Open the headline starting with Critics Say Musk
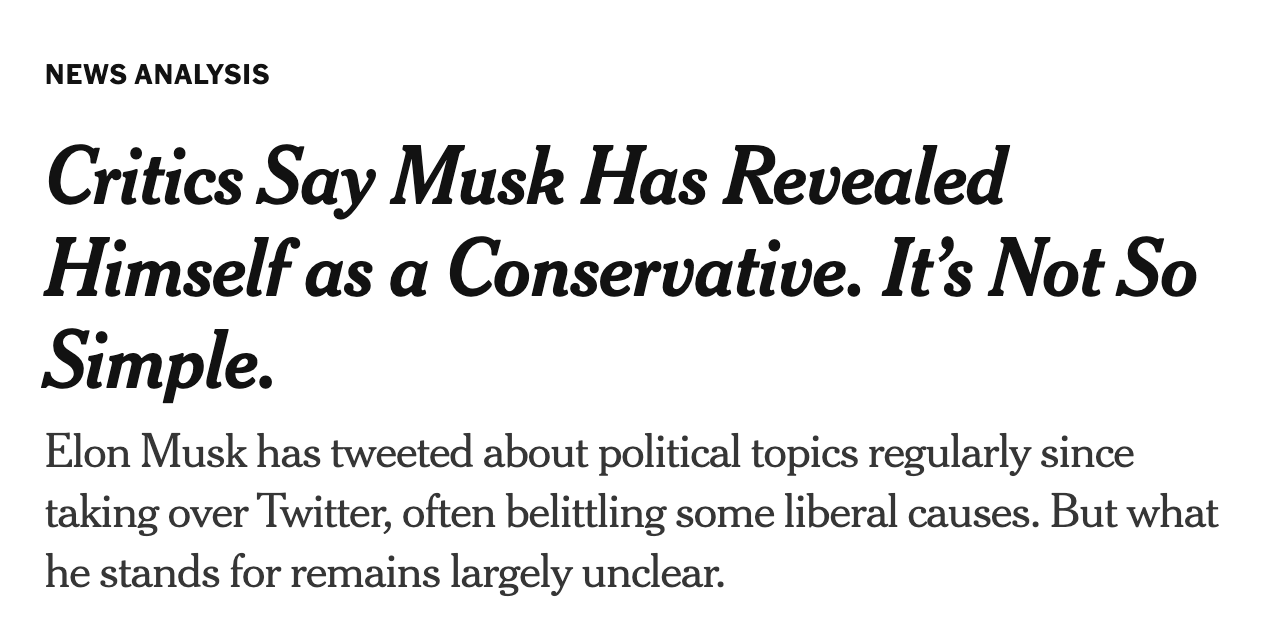This screenshot has width=1272, height=642. point(620,268)
